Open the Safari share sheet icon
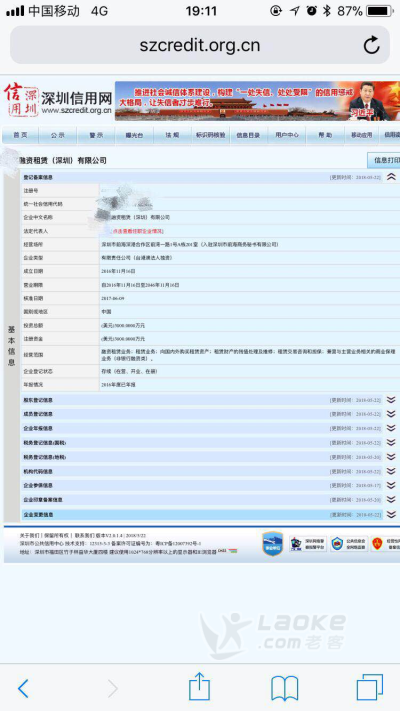This screenshot has width=400, height=711. coord(199,687)
